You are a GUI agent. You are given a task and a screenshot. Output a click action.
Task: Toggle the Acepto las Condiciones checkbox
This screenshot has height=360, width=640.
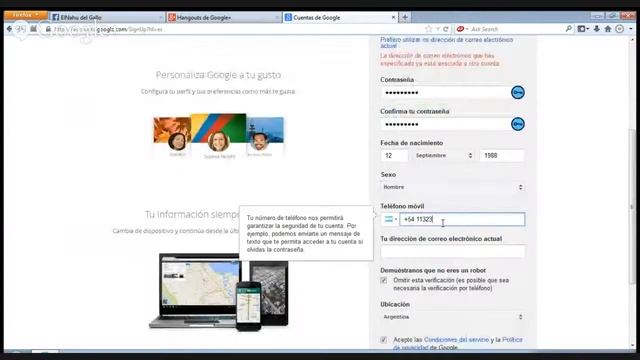pos(384,340)
